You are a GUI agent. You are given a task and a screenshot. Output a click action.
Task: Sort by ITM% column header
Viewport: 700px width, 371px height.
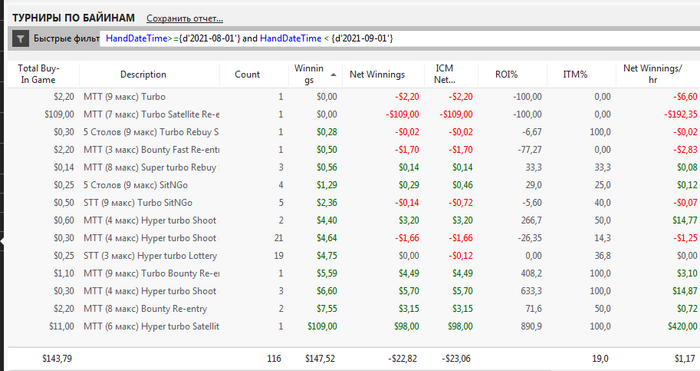[x=575, y=75]
